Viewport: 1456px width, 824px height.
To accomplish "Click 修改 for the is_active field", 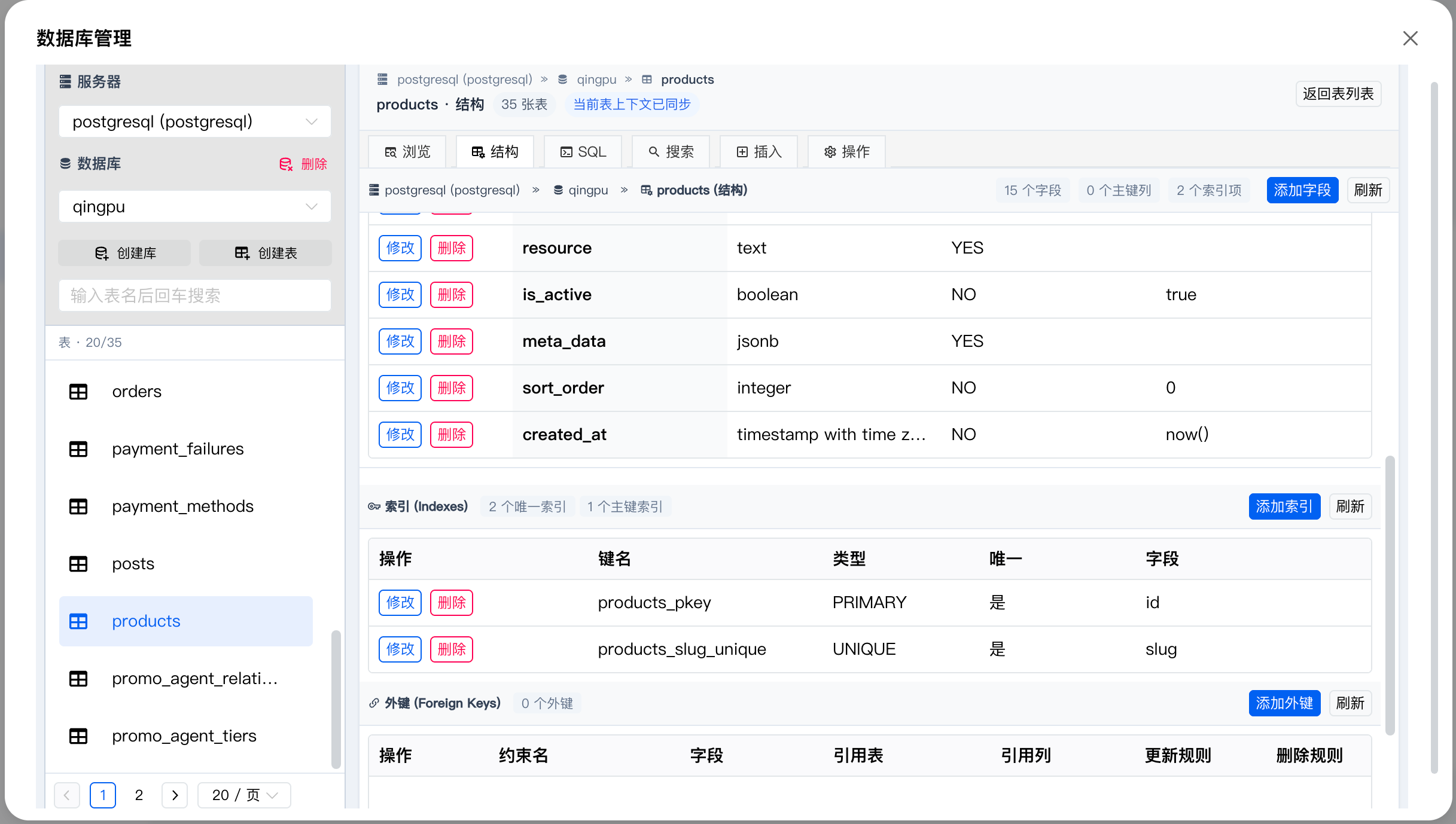I will (x=400, y=295).
